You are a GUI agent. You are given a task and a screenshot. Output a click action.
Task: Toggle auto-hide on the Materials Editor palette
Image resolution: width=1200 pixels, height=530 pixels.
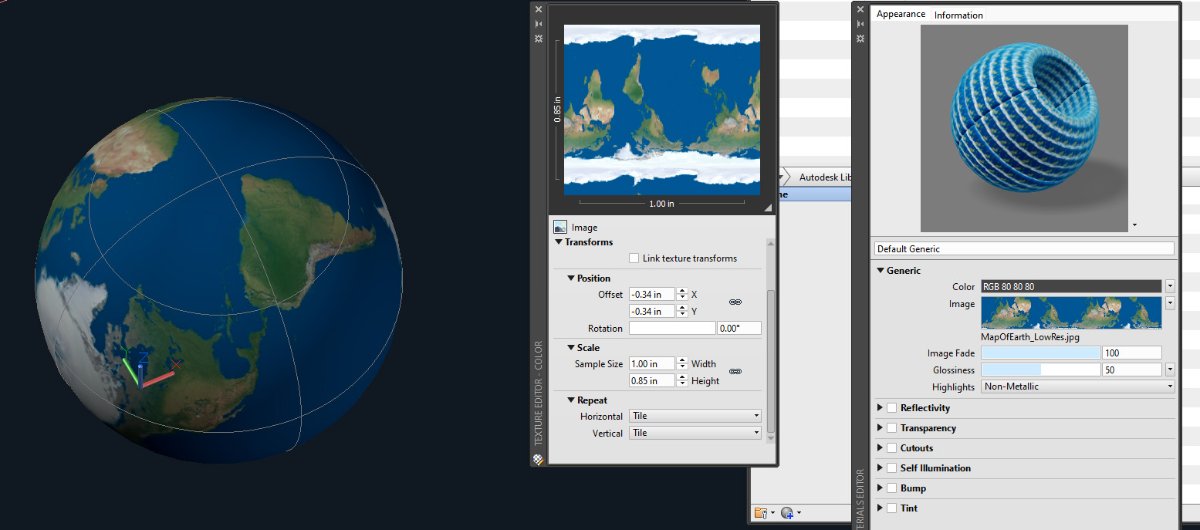[x=860, y=23]
